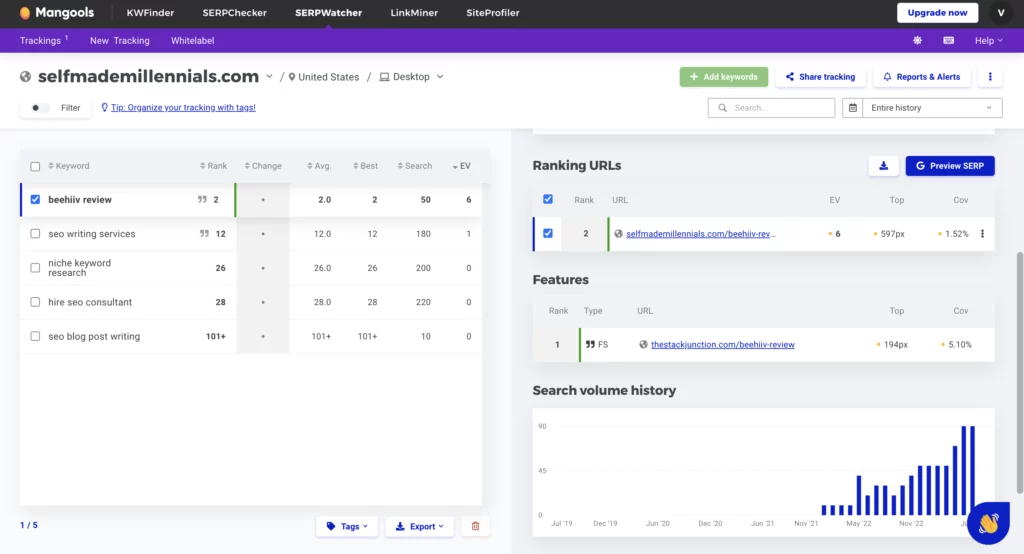
Task: Expand the Entire history date dropdown
Action: coord(922,108)
